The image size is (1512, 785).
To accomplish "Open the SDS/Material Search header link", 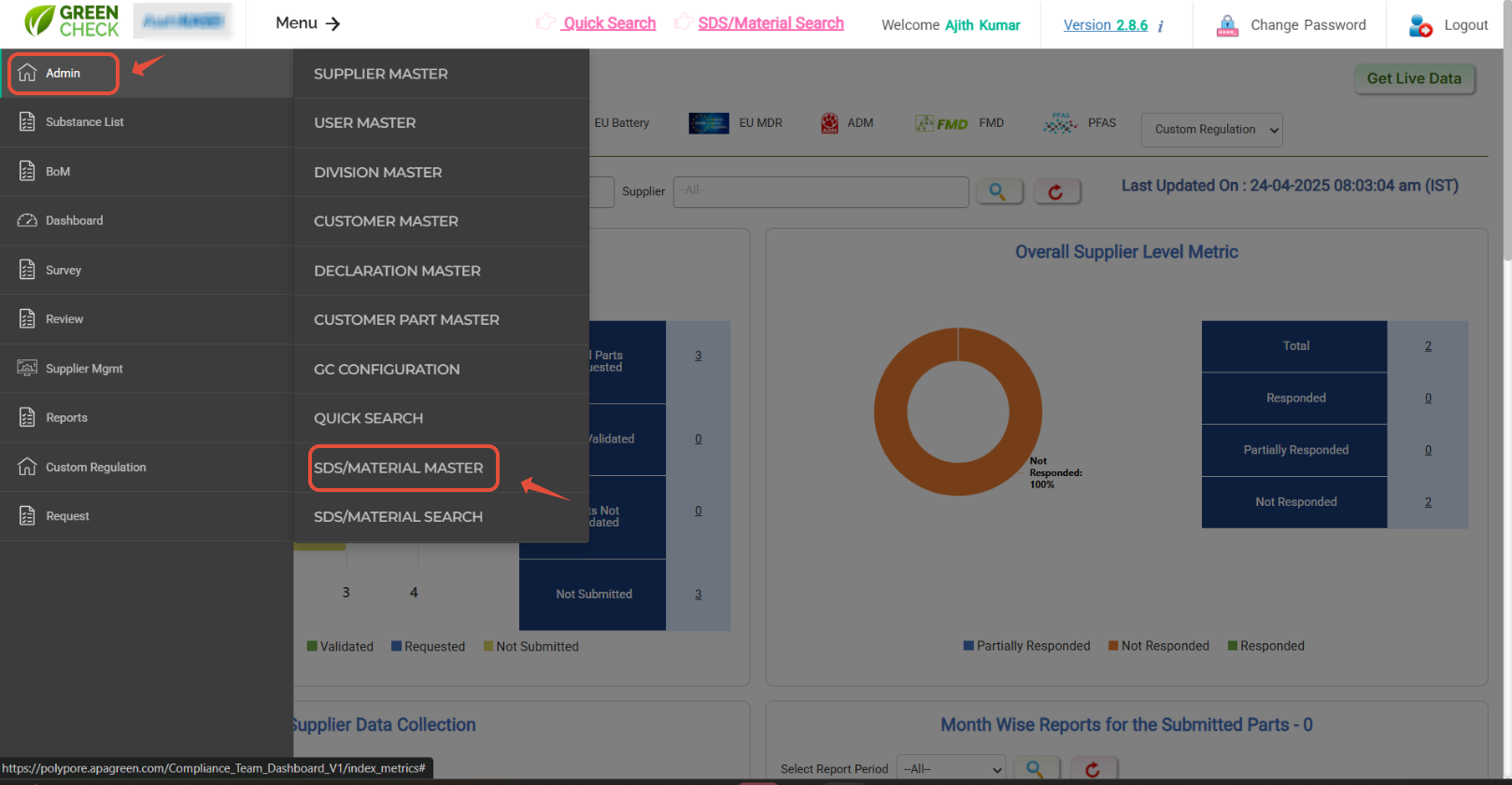I will coord(771,23).
